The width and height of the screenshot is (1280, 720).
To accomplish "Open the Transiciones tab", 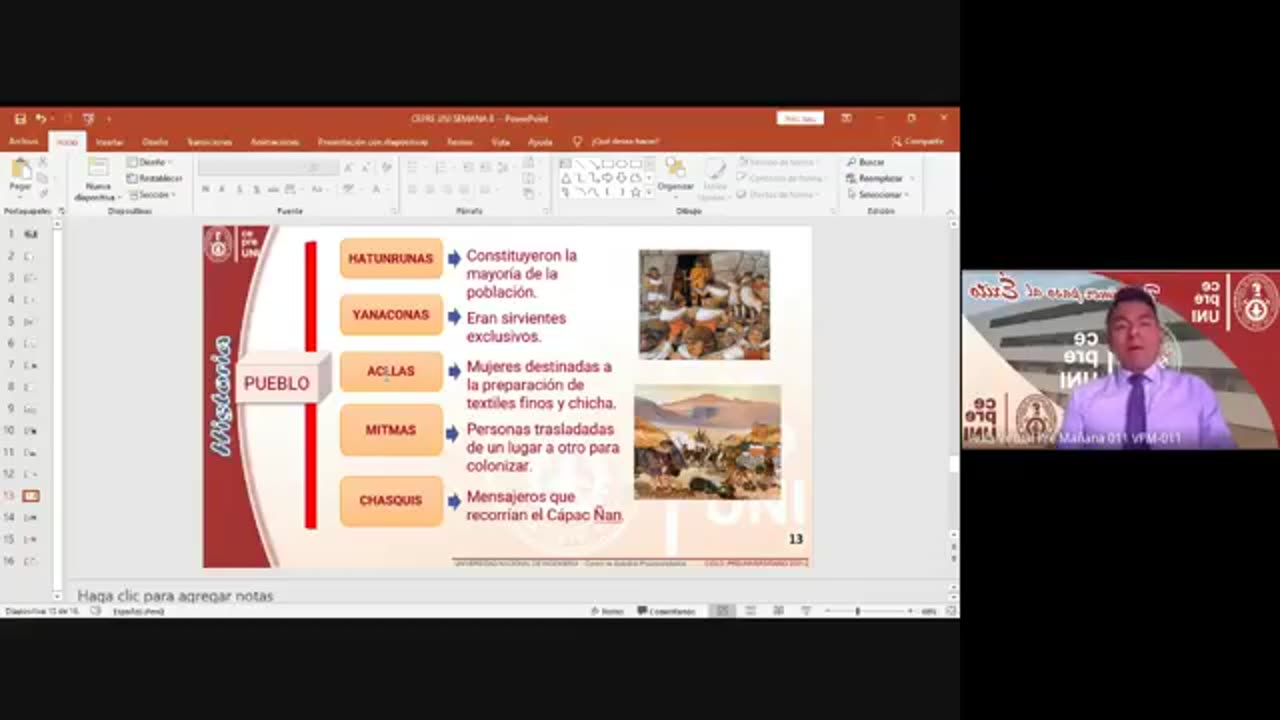I will coord(209,142).
